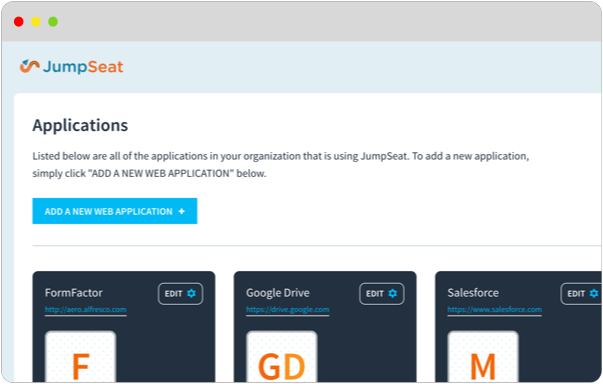Click the red close window dot

tap(18, 22)
